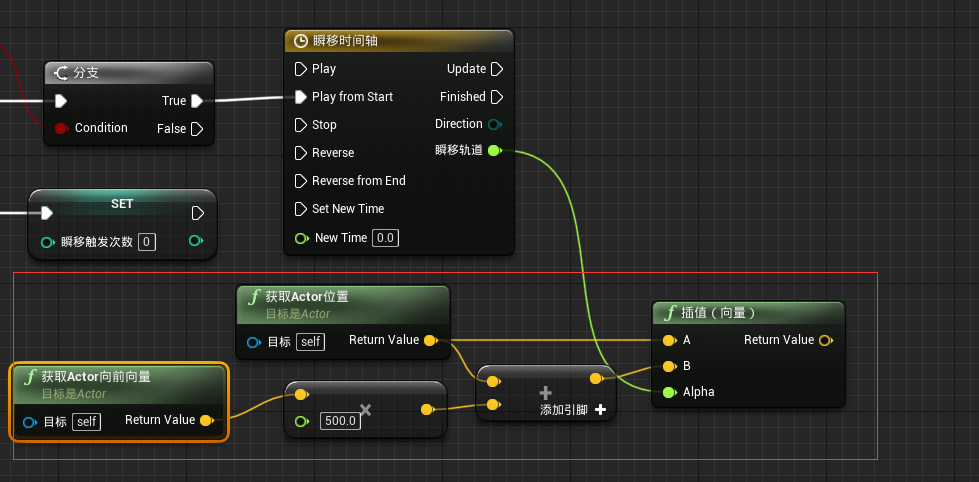The height and width of the screenshot is (482, 979).
Task: Click the 目标 pin on 获取Actor向前向量
Action: [29, 422]
